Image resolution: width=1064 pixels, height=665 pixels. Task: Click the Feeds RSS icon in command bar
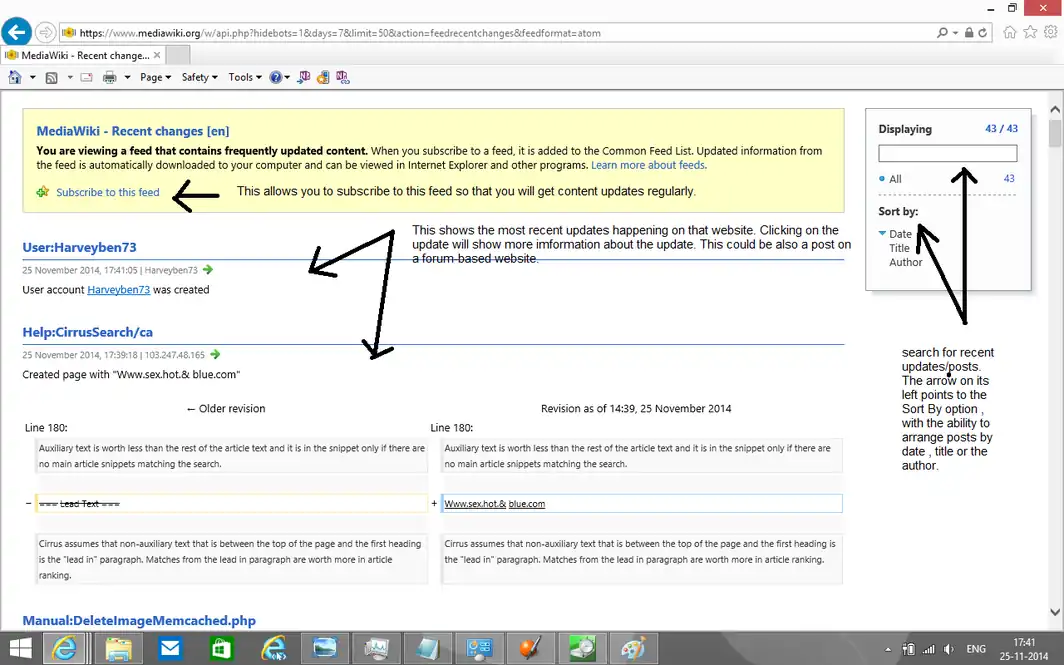click(x=51, y=77)
